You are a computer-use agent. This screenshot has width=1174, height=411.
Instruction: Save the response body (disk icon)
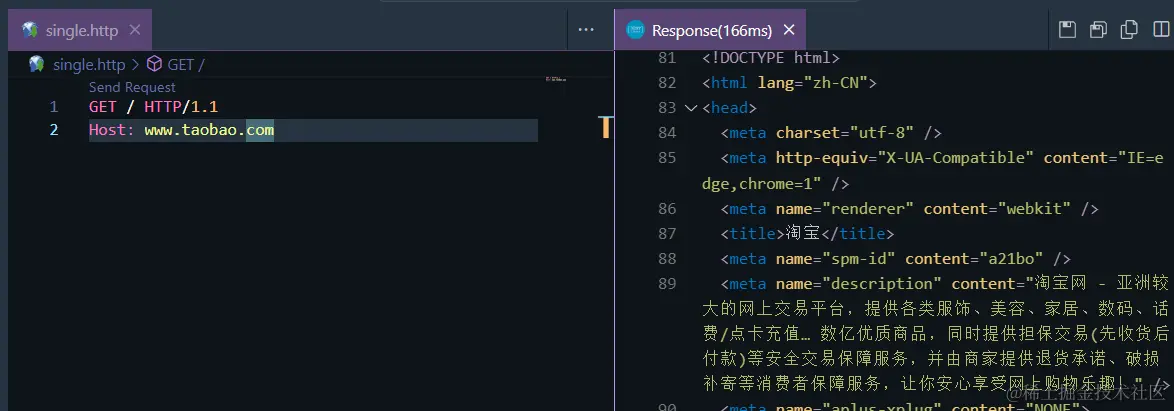click(x=1068, y=30)
